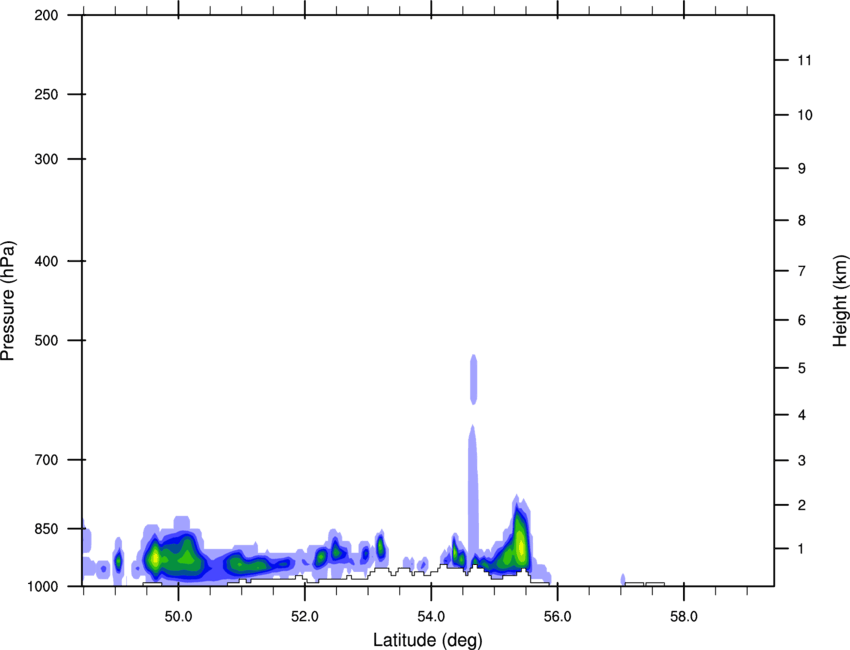Image resolution: width=850 pixels, height=650 pixels.
Task: Click the 200 pressure tick label
Action: point(46,15)
